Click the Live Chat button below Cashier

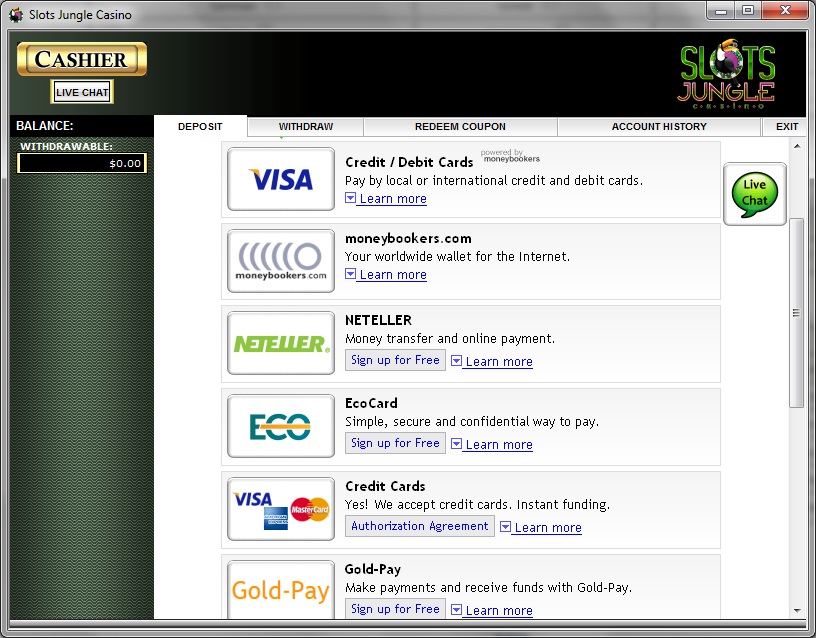point(82,93)
